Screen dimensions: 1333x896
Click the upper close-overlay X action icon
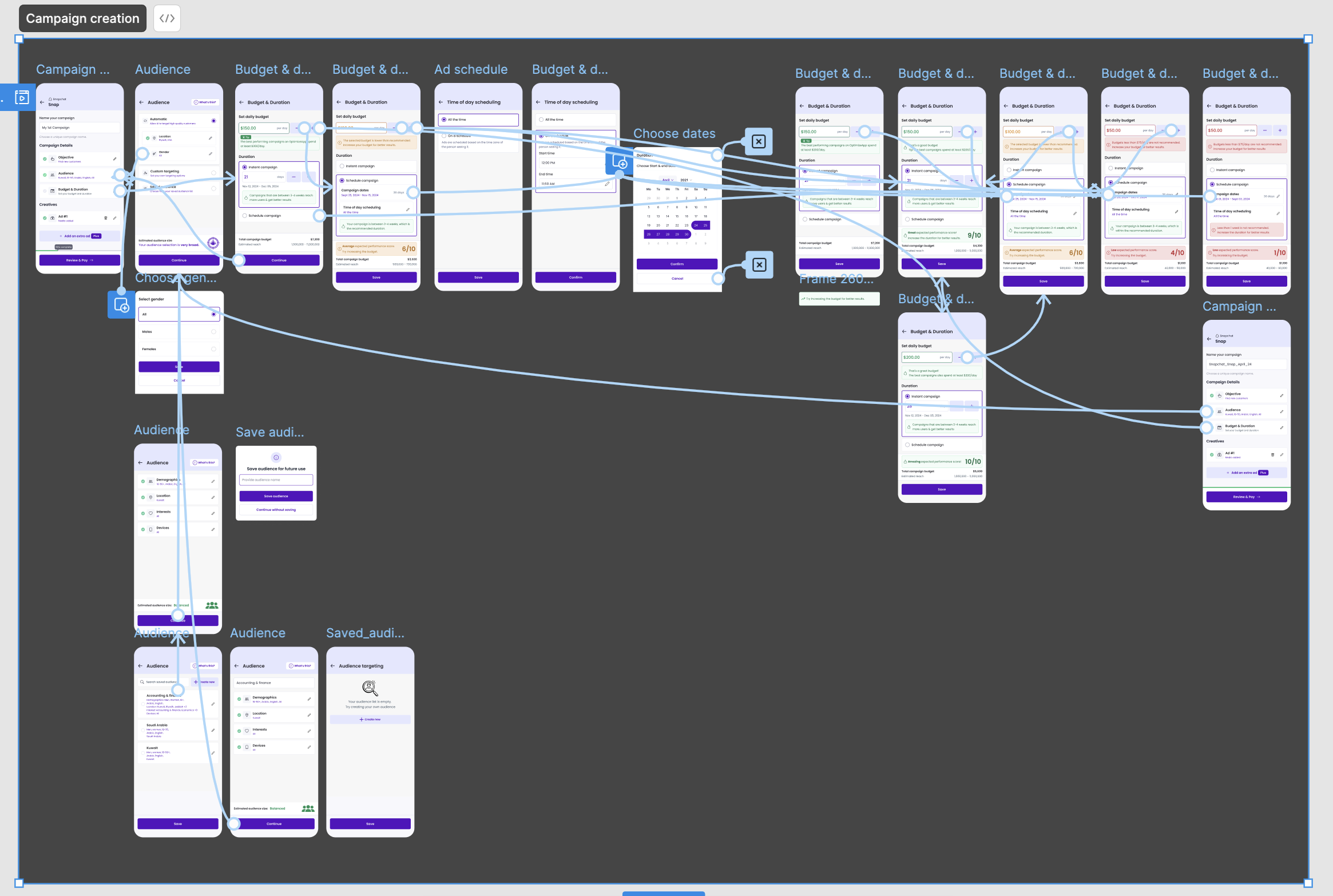tap(758, 142)
